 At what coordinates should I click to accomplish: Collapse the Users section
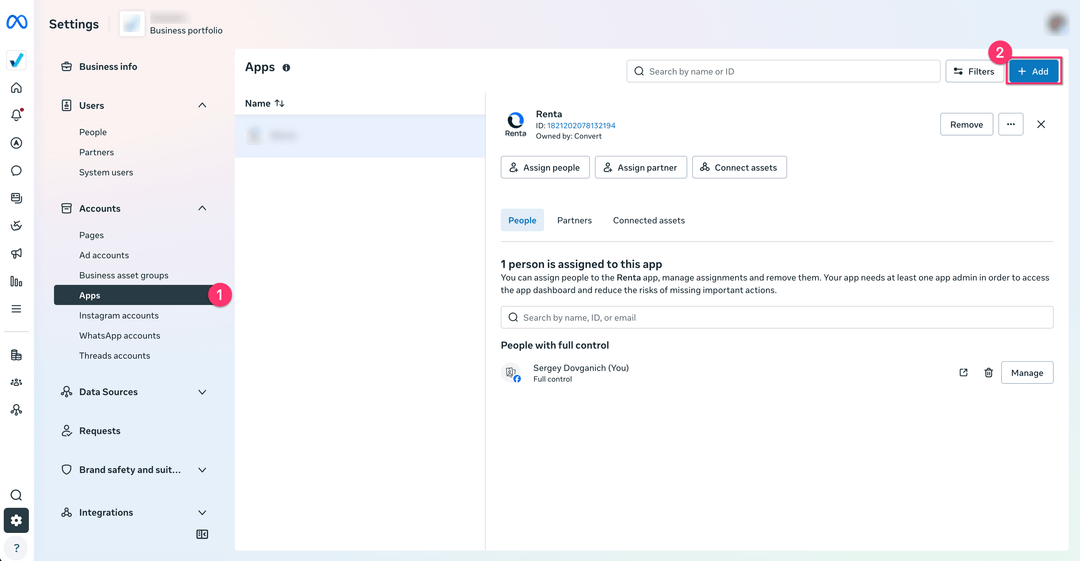click(202, 105)
